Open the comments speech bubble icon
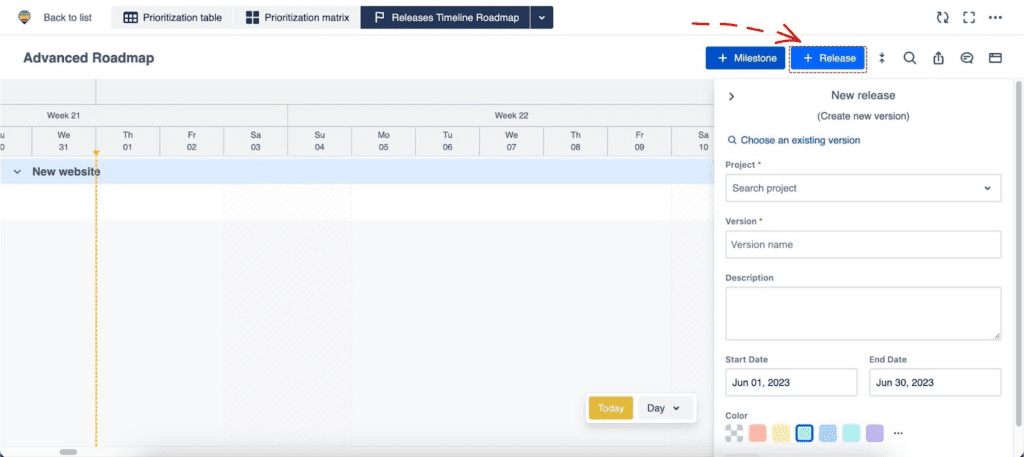The height and width of the screenshot is (457, 1024). point(967,58)
